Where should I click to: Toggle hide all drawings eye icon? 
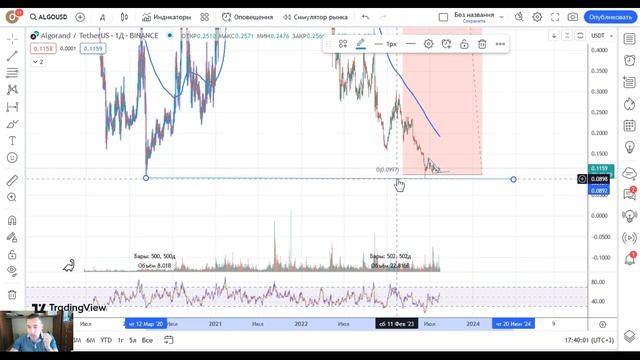[12, 271]
